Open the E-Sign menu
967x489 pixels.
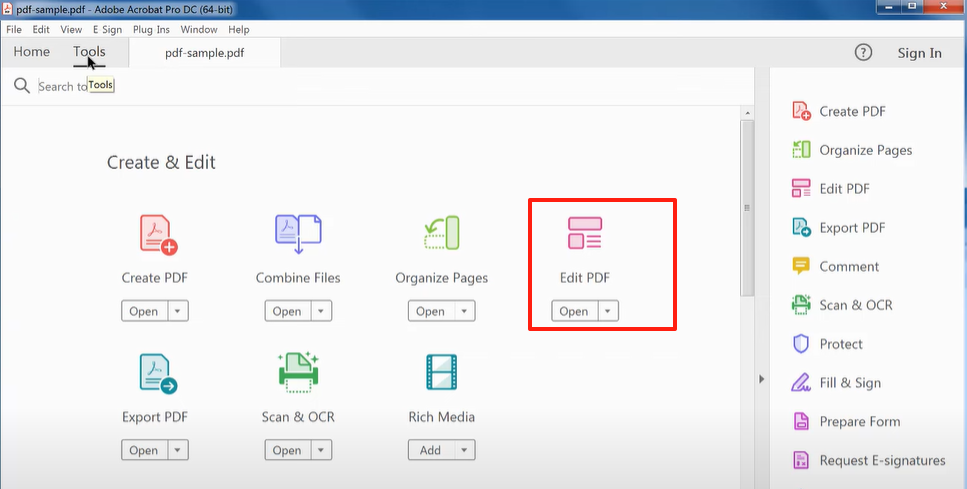107,29
